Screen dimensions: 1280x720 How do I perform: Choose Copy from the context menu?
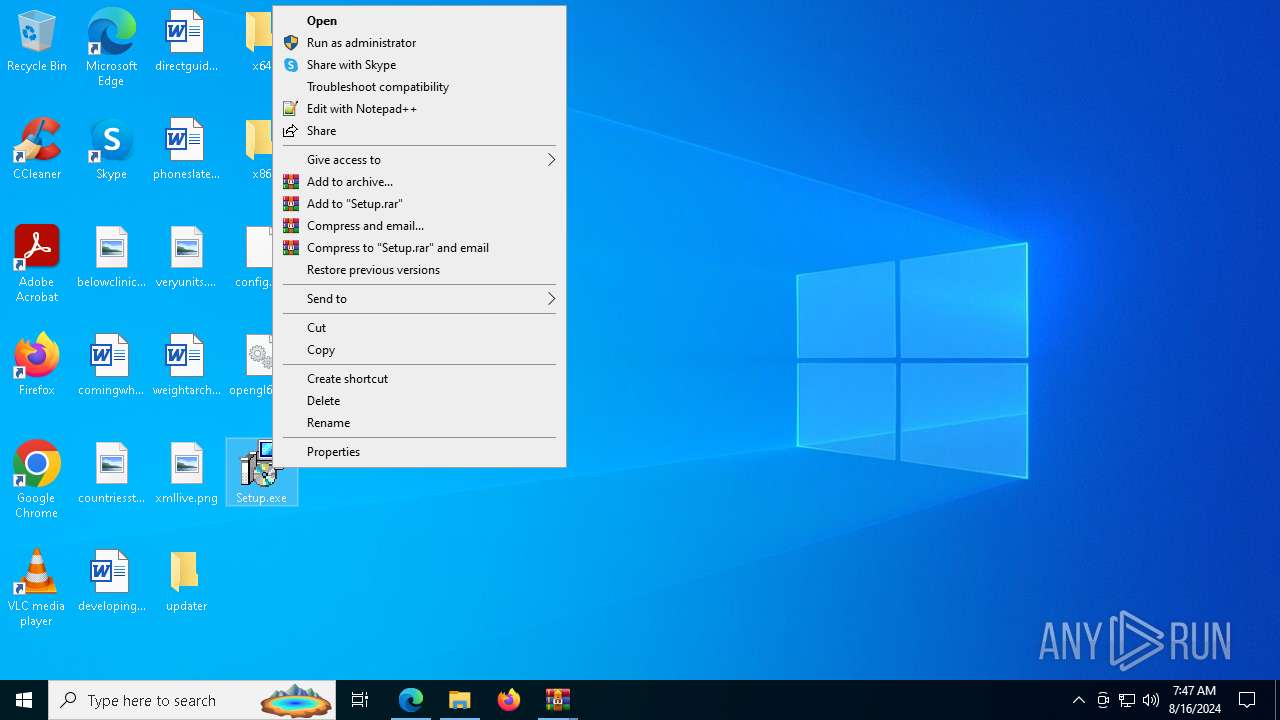(420, 350)
